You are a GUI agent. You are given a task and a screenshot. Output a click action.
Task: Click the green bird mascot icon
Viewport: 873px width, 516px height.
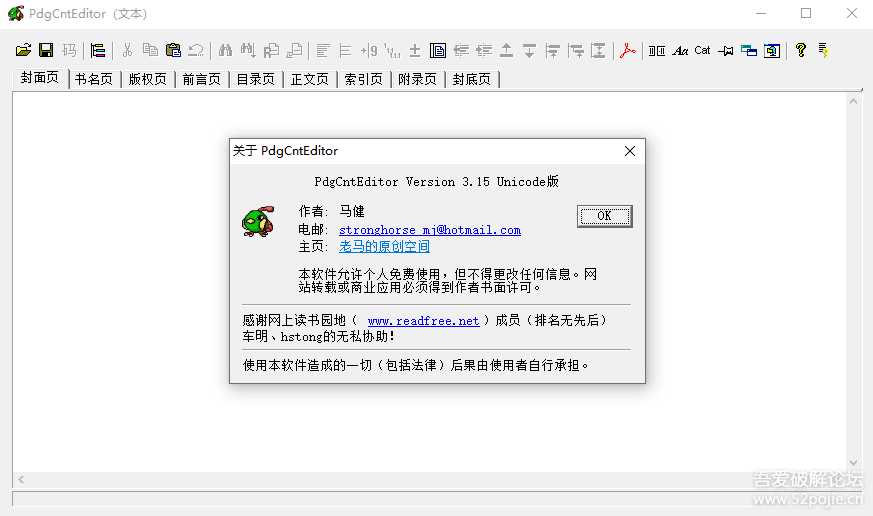tap(256, 221)
